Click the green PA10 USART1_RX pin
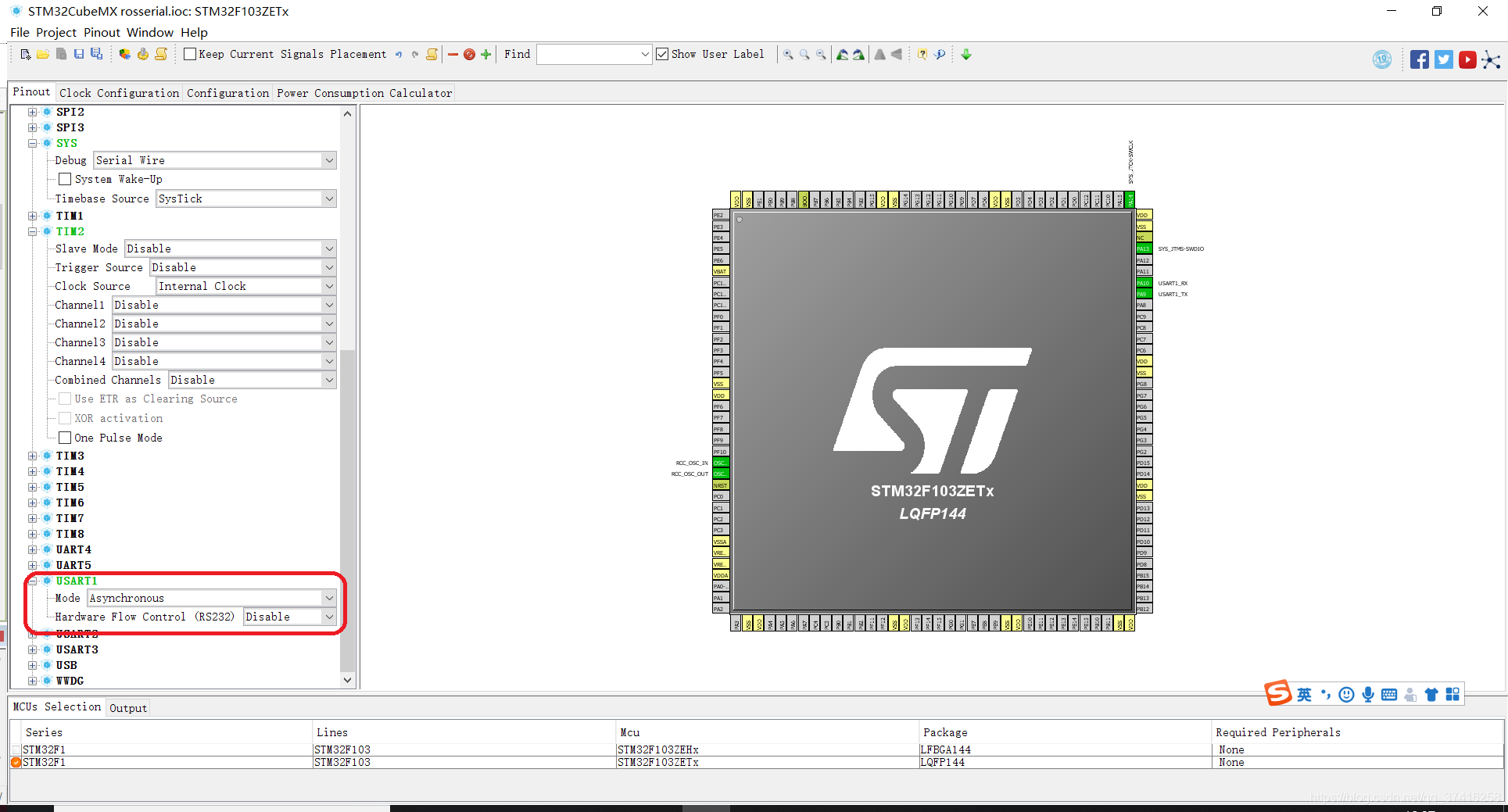 click(x=1143, y=283)
